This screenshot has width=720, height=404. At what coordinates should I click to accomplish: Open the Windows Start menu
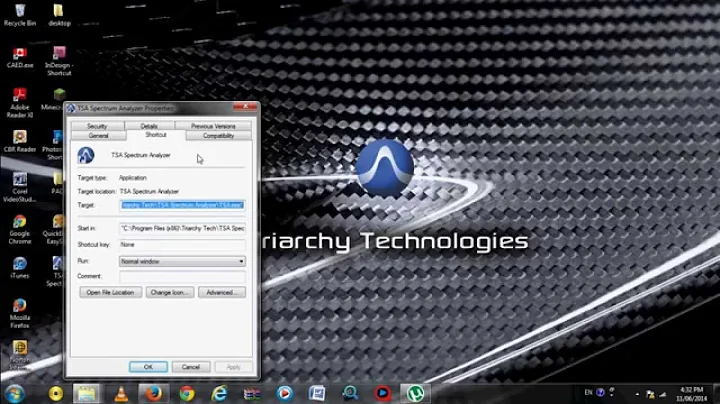(14, 394)
